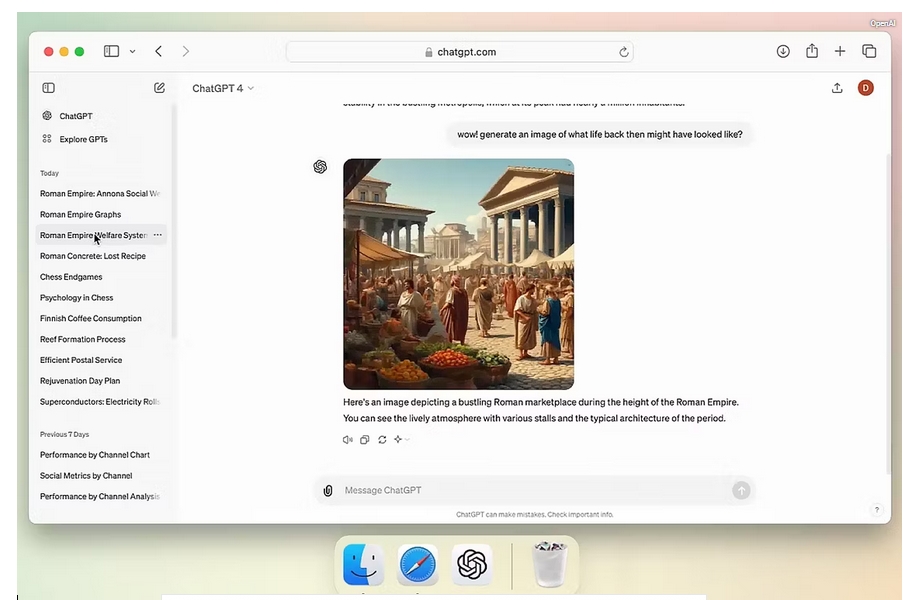Screen dimensions: 907x600
Task: Open the Roman Concrete: Lost Recipe chat
Action: coord(93,256)
